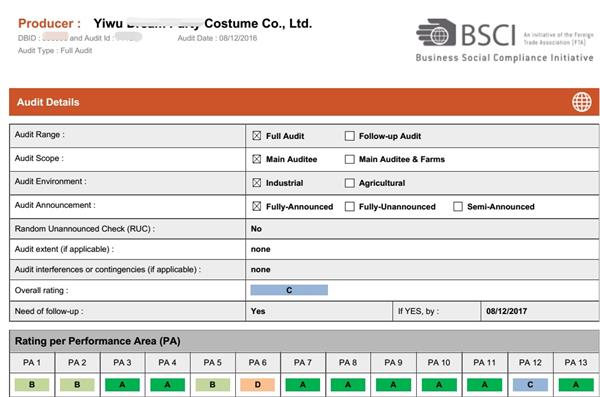Select the PA 12 column header
This screenshot has width=600, height=397.
[x=530, y=363]
